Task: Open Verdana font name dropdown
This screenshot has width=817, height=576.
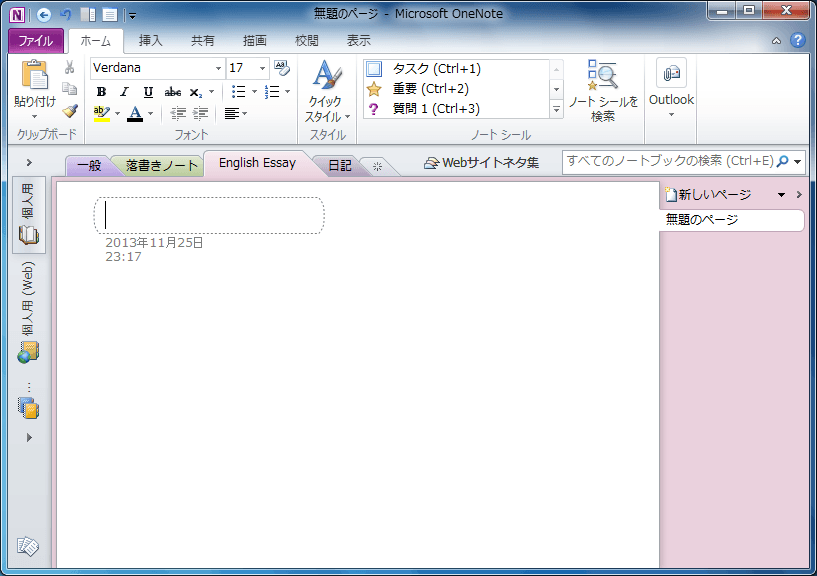Action: pos(218,68)
